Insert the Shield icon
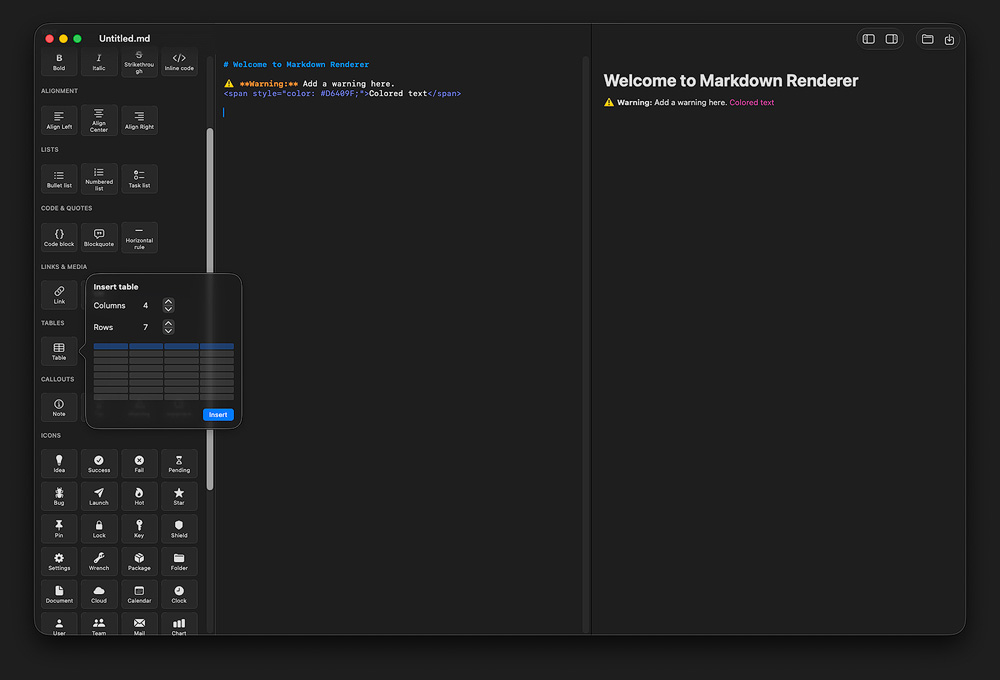This screenshot has height=680, width=1000. coord(179,529)
